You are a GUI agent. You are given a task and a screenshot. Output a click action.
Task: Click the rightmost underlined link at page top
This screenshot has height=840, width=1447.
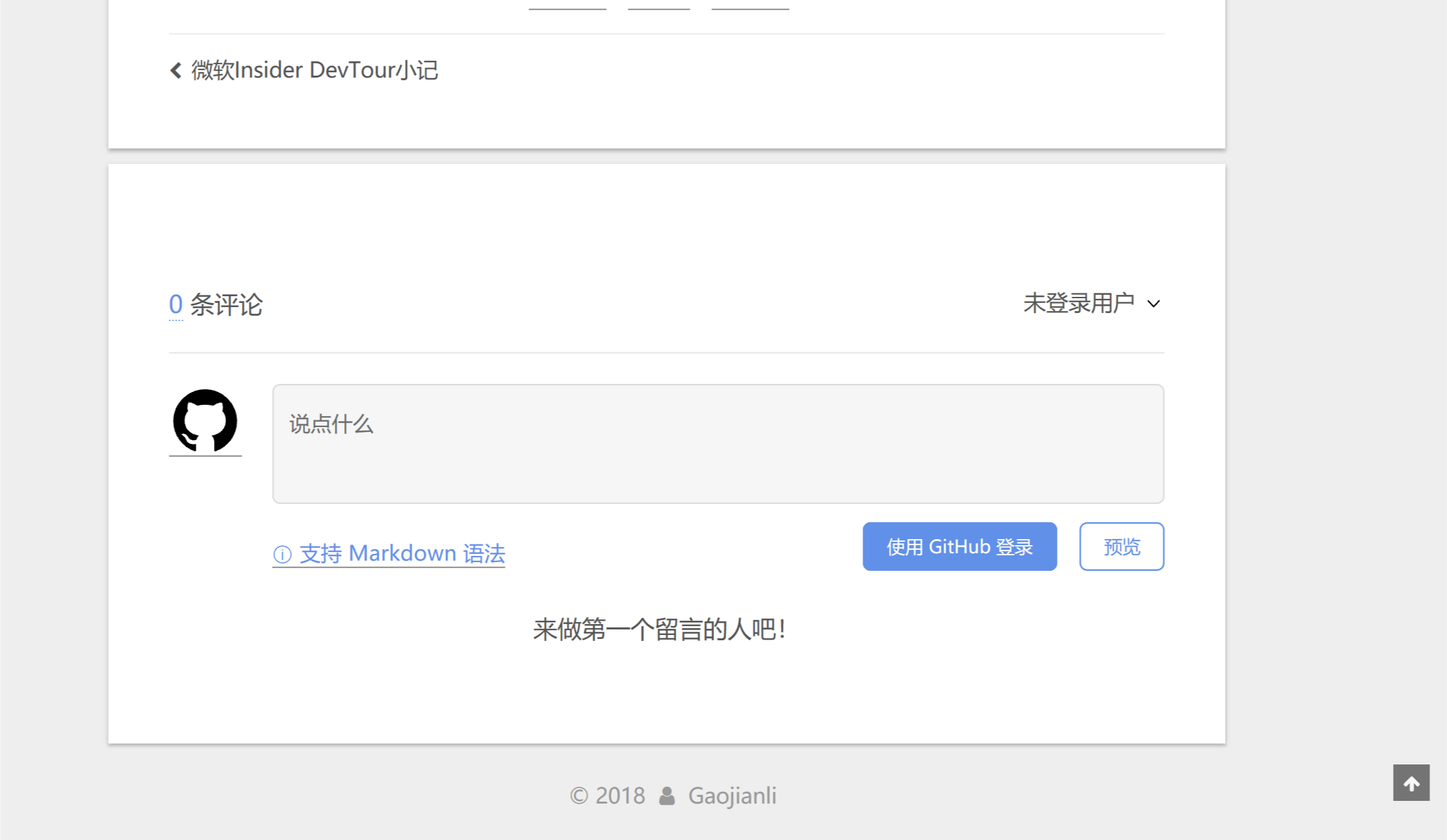750,5
